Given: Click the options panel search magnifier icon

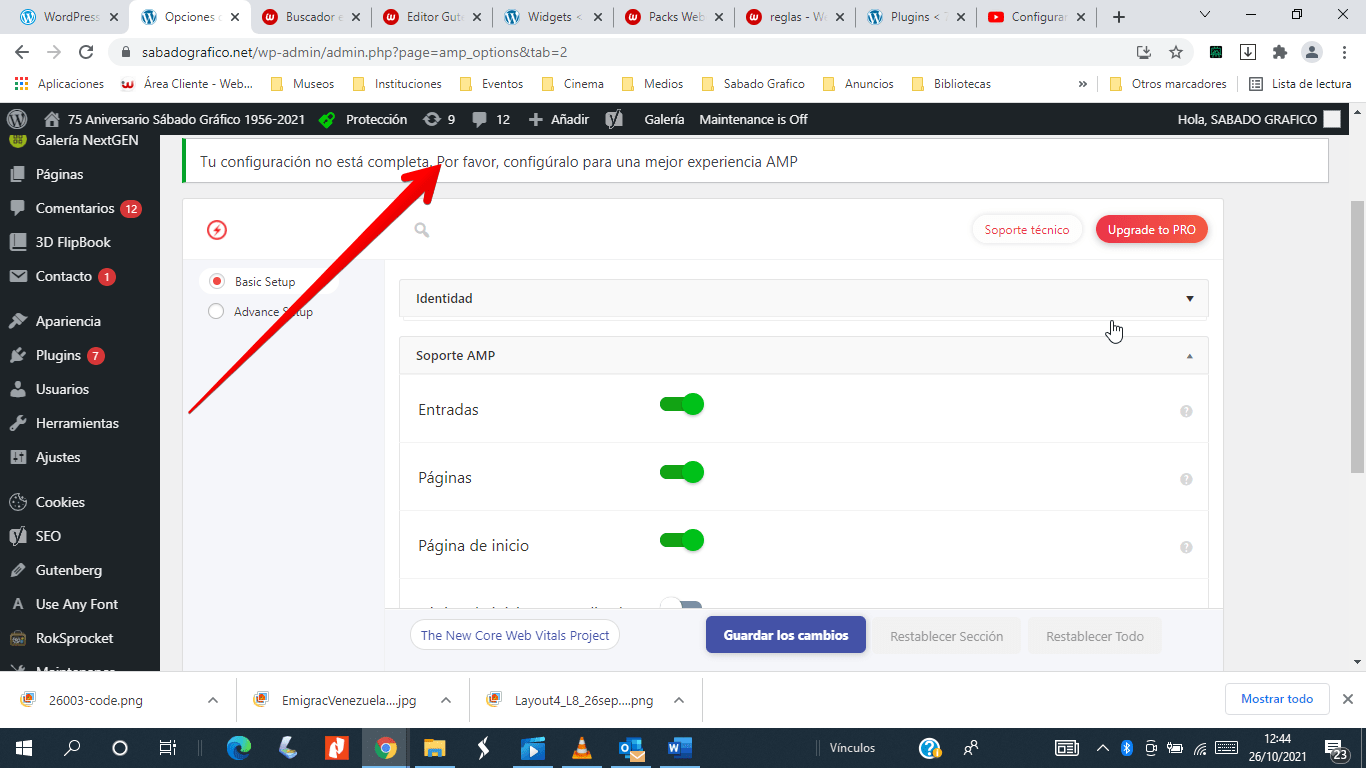Looking at the screenshot, I should click(x=422, y=230).
